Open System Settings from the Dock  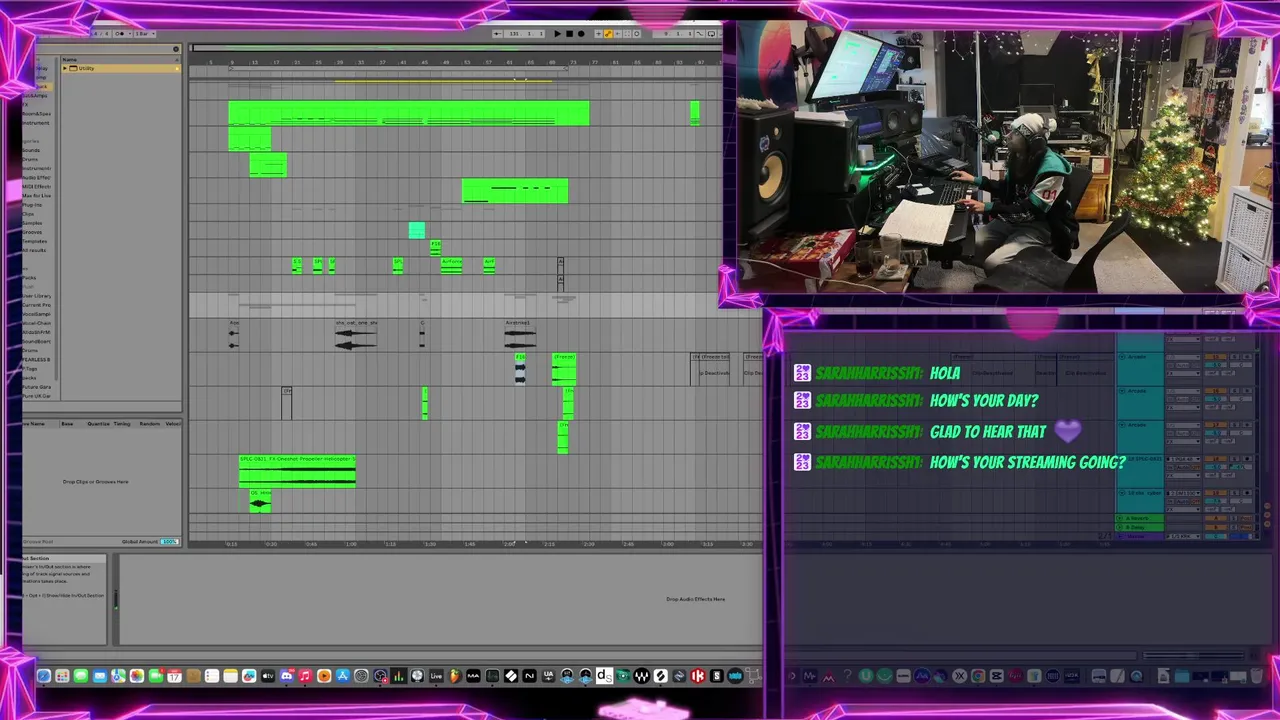(361, 676)
